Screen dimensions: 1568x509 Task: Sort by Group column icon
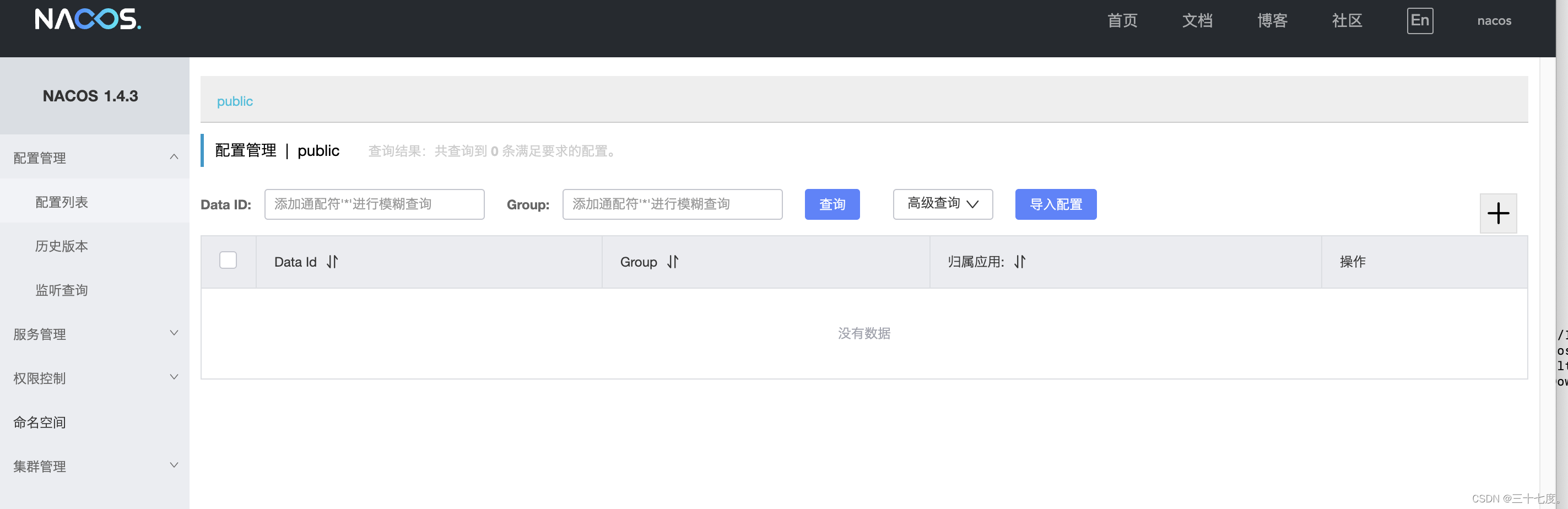[x=673, y=262]
